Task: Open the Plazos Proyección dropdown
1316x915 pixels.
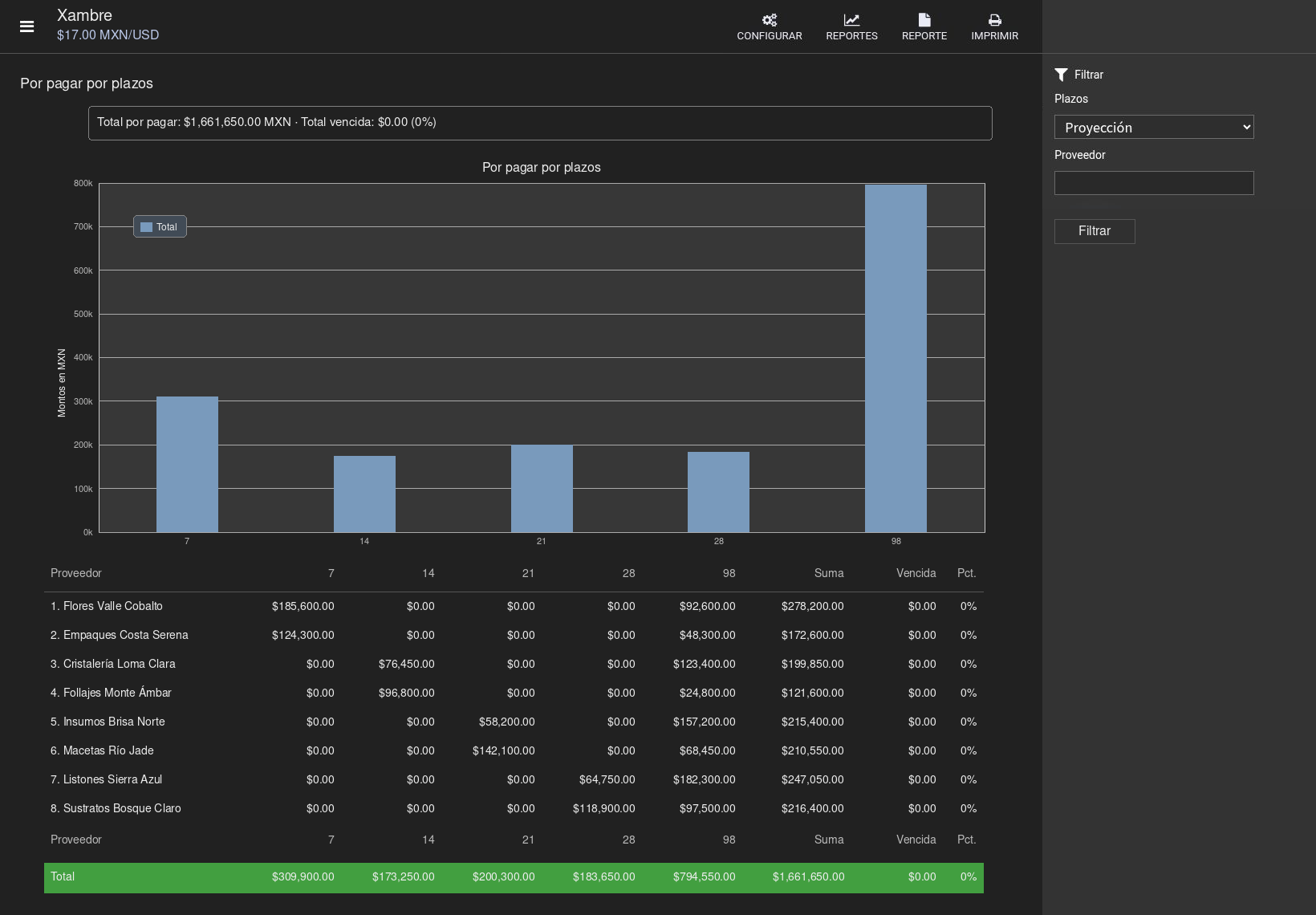Action: tap(1154, 127)
